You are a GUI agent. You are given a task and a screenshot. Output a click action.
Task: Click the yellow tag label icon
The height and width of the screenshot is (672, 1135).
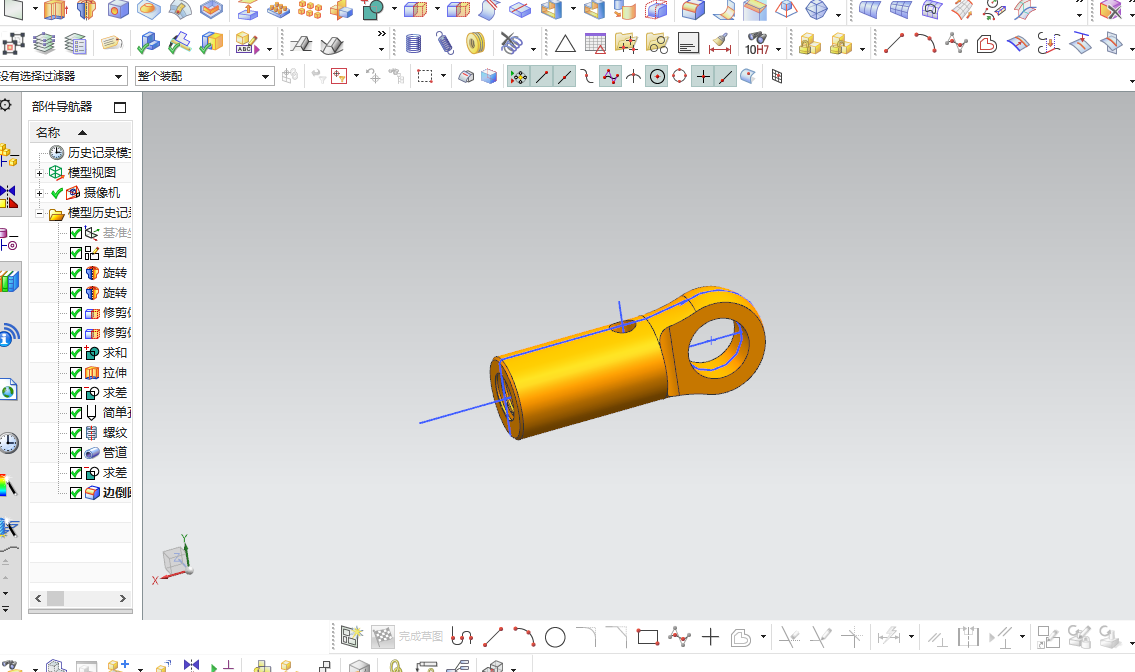[111, 43]
